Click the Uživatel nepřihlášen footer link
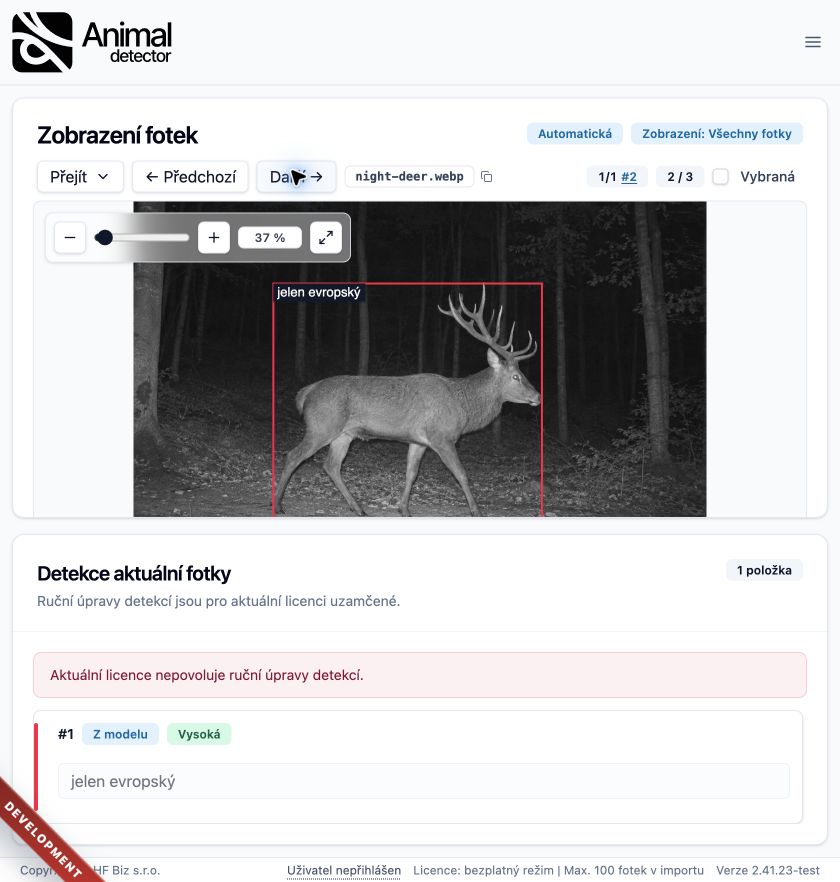The width and height of the screenshot is (840, 882). [344, 870]
